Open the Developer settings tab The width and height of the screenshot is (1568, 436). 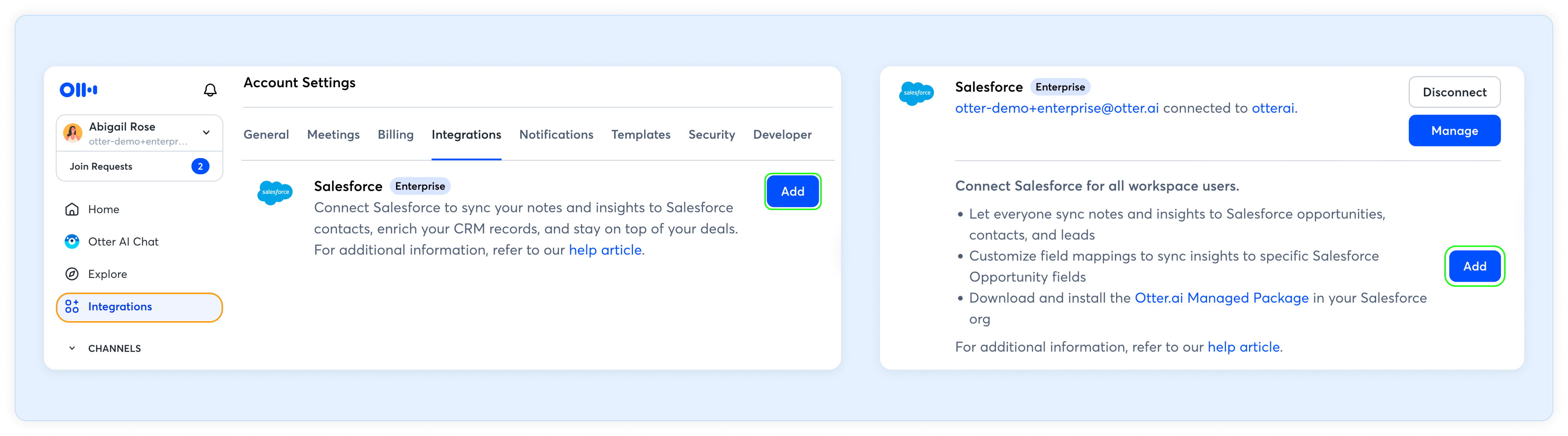click(x=782, y=135)
